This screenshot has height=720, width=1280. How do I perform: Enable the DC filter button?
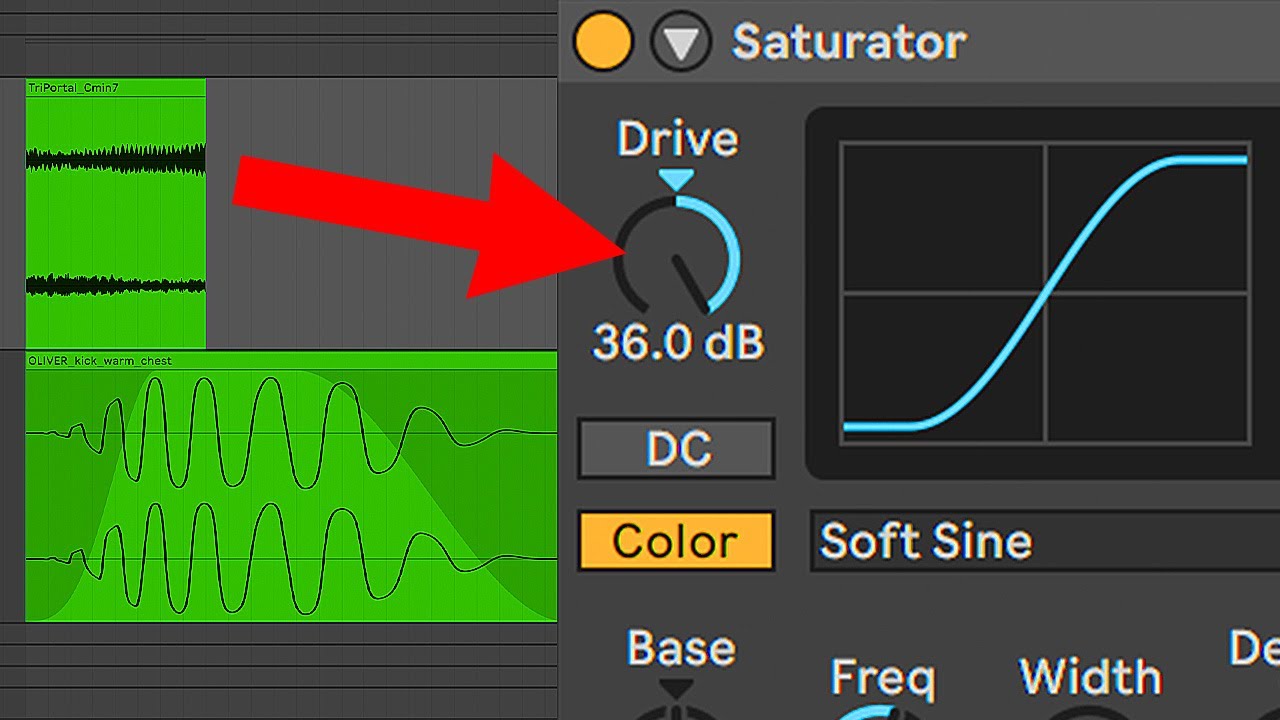tap(676, 449)
